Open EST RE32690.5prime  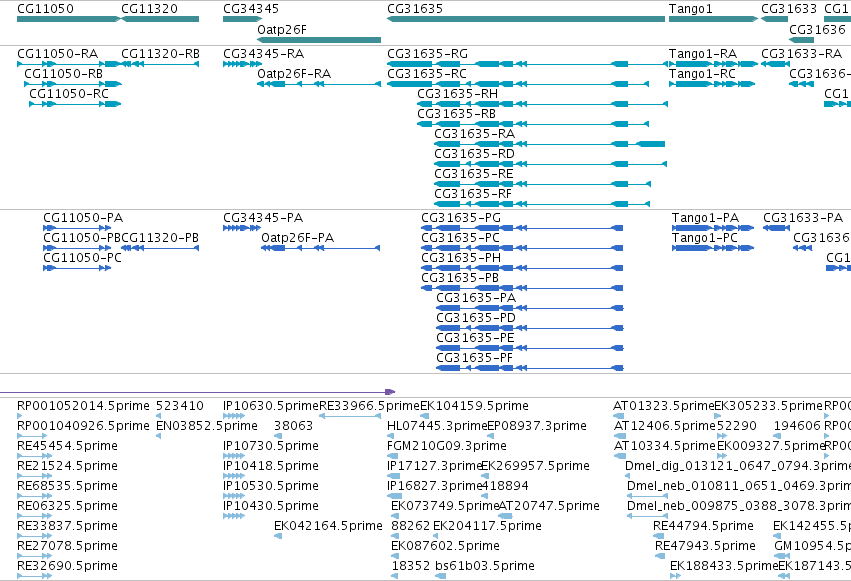pos(67,567)
